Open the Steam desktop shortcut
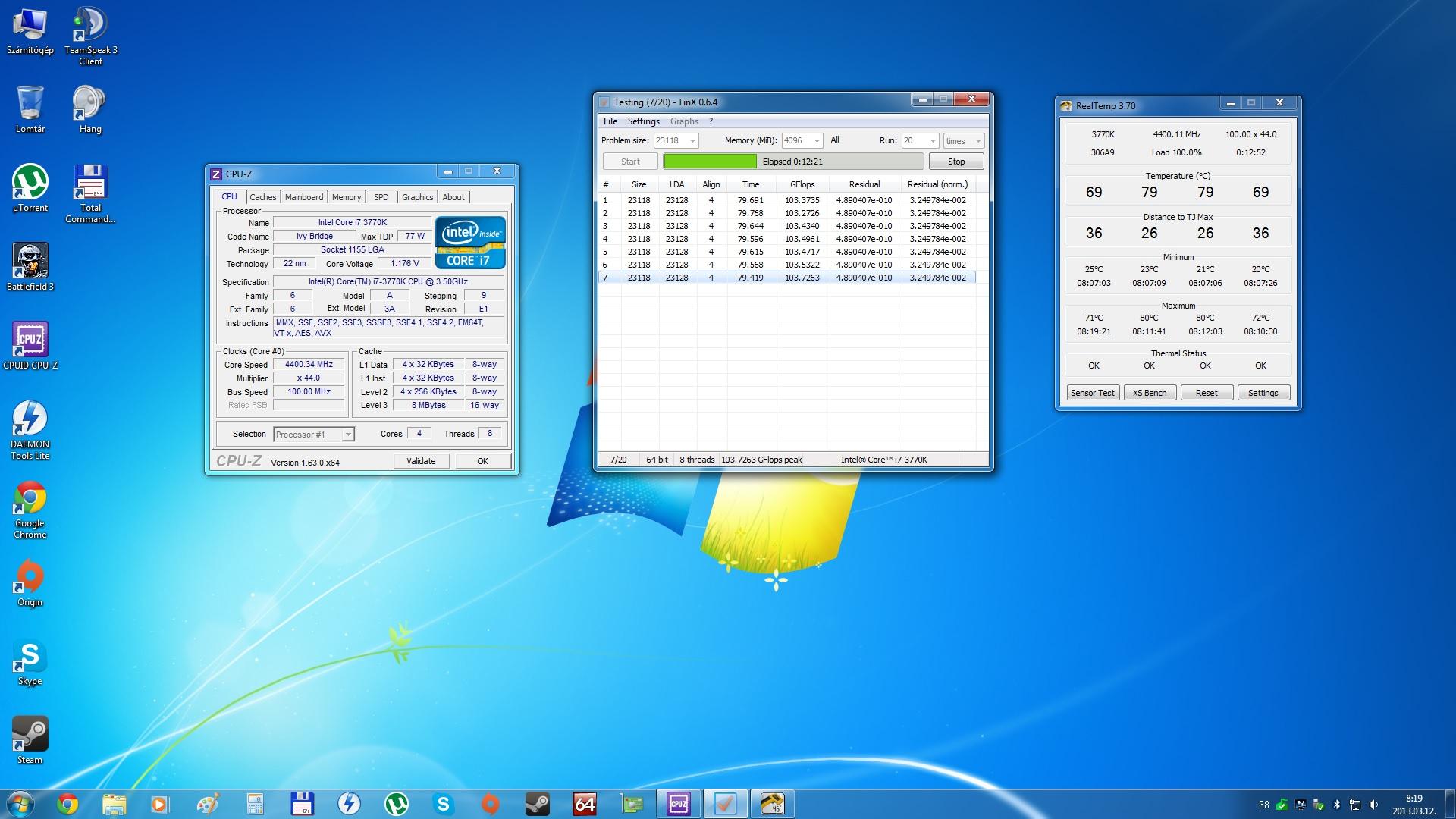This screenshot has width=1456, height=819. coord(30,734)
